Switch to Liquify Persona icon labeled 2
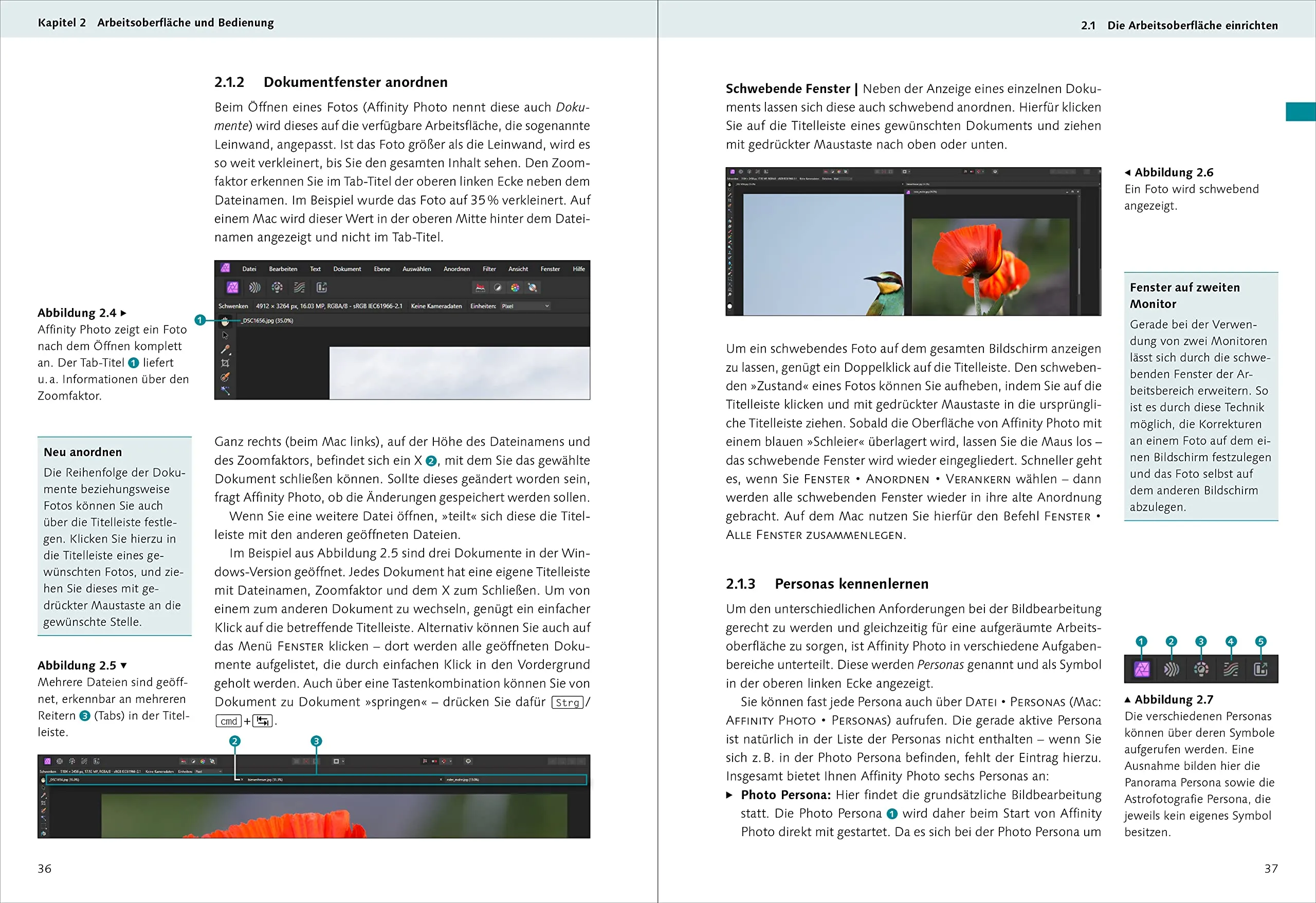The image size is (1316, 903). point(1171,670)
